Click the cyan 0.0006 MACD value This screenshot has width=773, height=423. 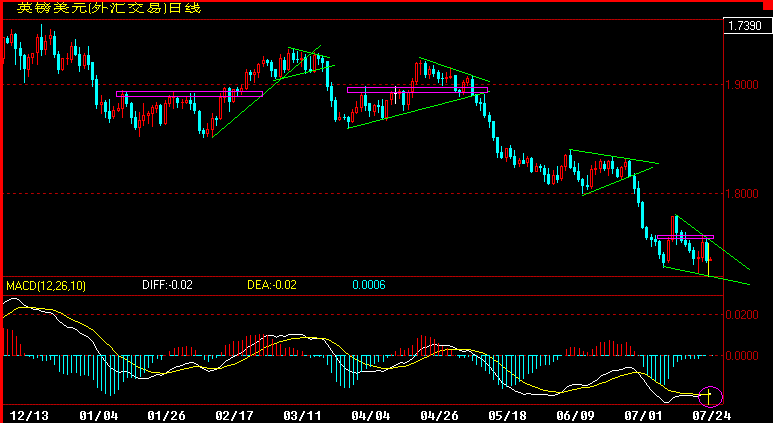point(369,285)
